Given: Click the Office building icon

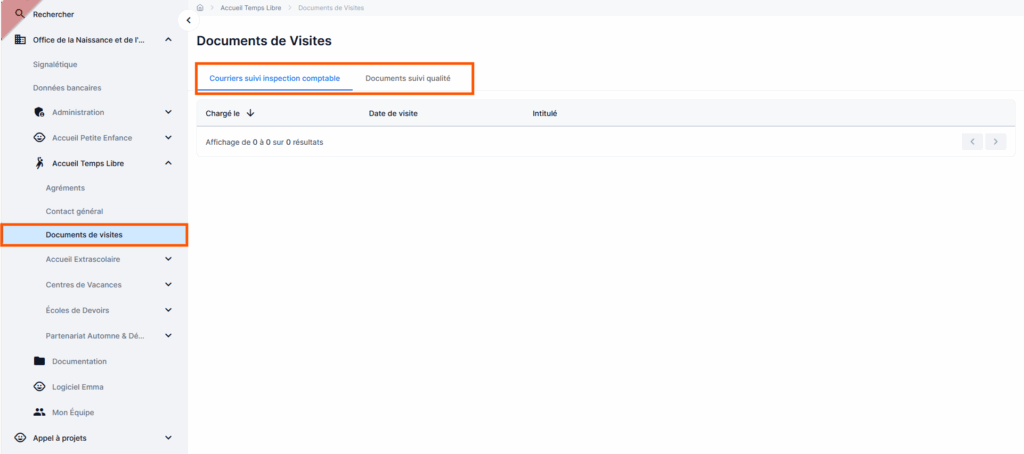Looking at the screenshot, I should [20, 40].
